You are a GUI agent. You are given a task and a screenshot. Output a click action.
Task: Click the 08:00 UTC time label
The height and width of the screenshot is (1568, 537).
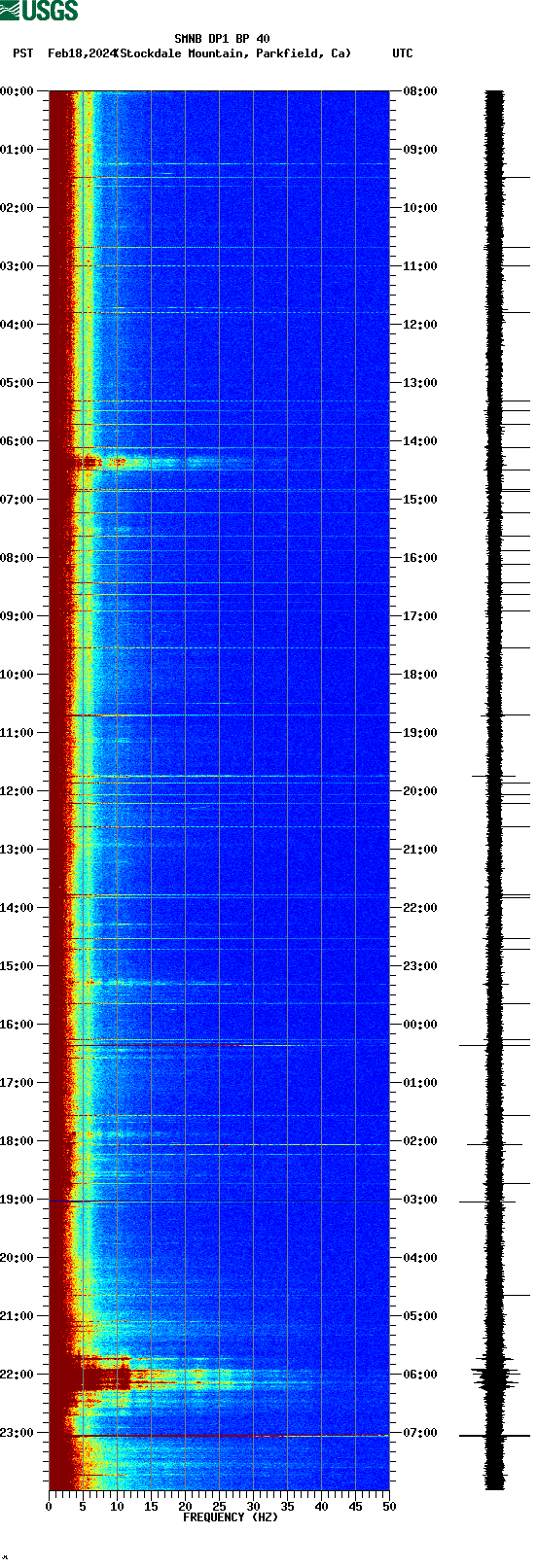(x=420, y=91)
